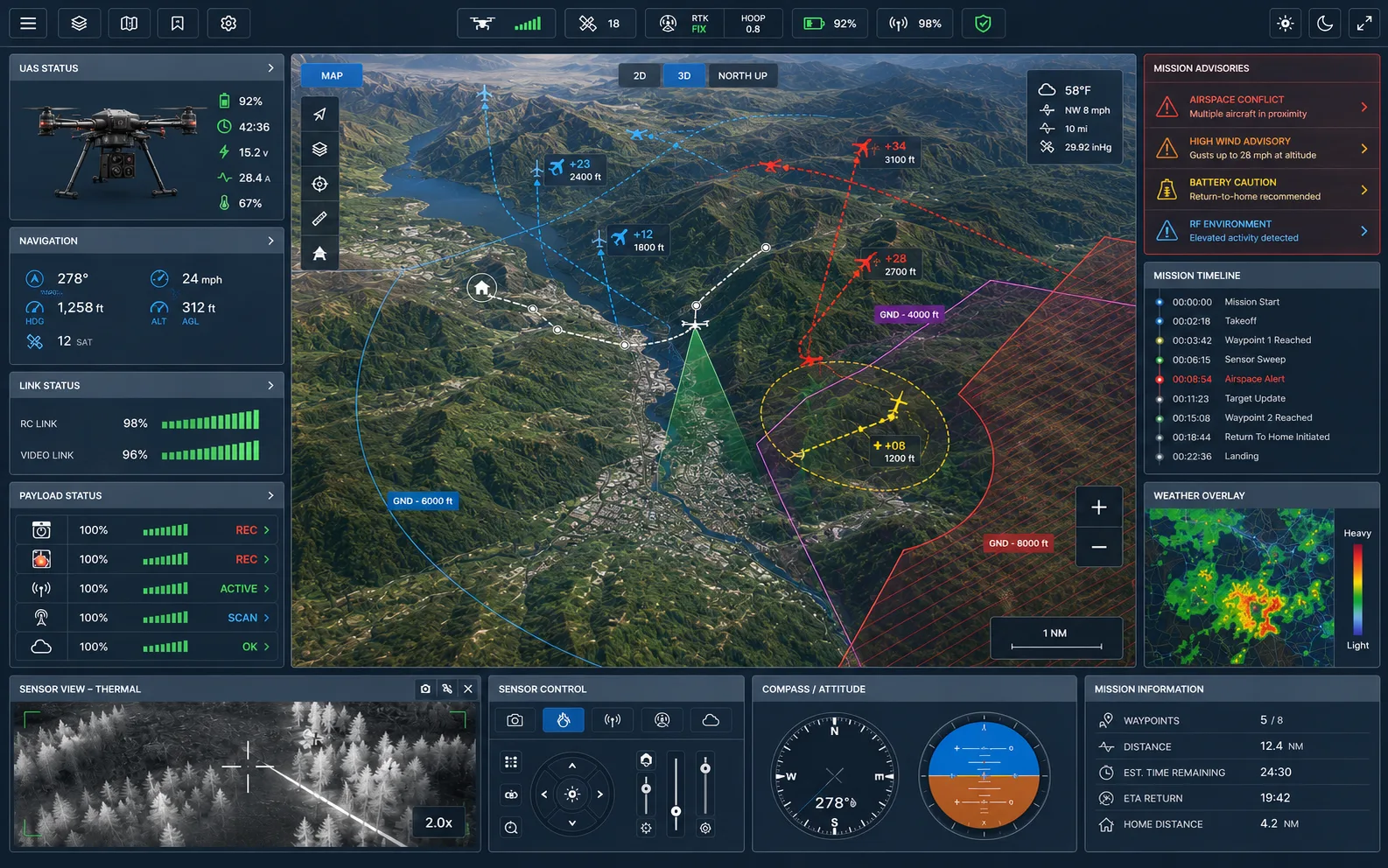
Task: Switch to the MAP tab
Action: (x=332, y=75)
